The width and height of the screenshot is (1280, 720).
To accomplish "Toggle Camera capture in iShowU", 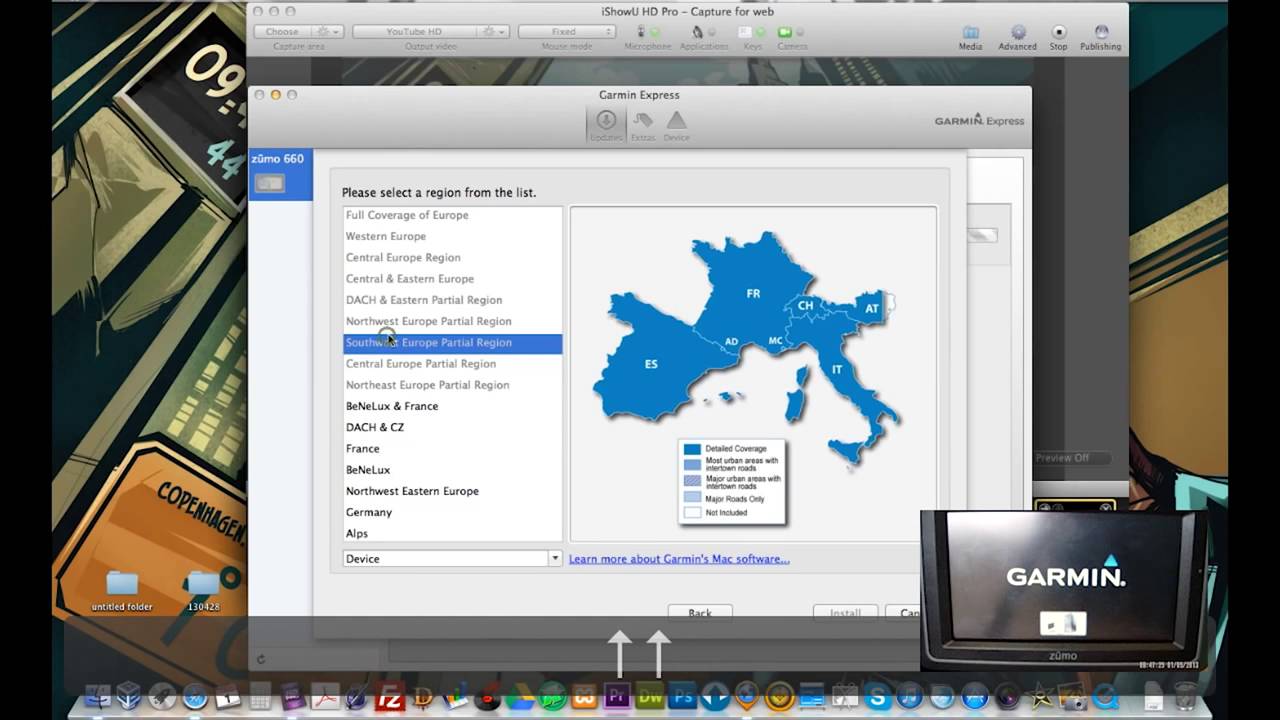I will (792, 37).
